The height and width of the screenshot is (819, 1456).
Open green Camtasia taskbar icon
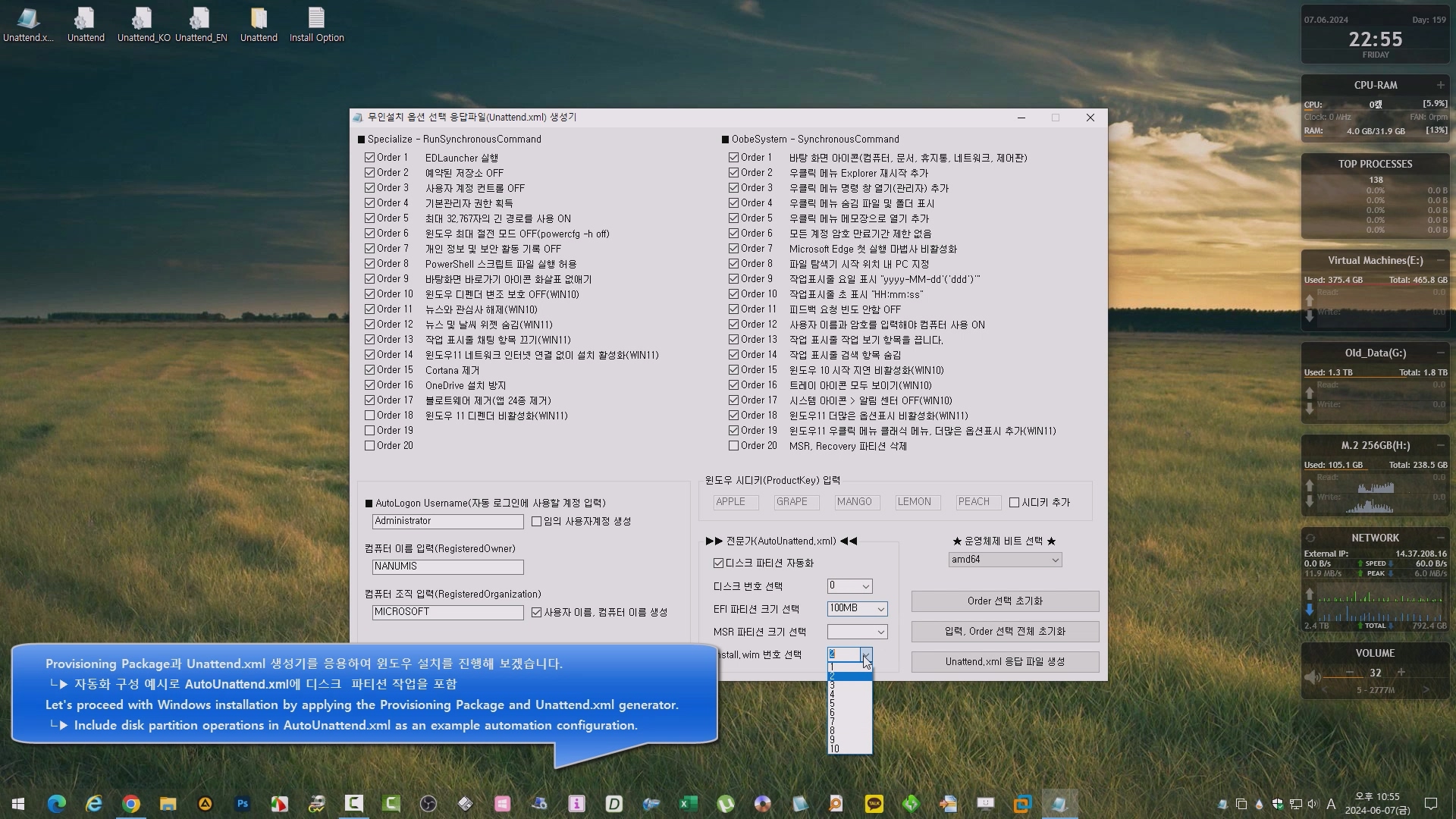click(x=391, y=804)
